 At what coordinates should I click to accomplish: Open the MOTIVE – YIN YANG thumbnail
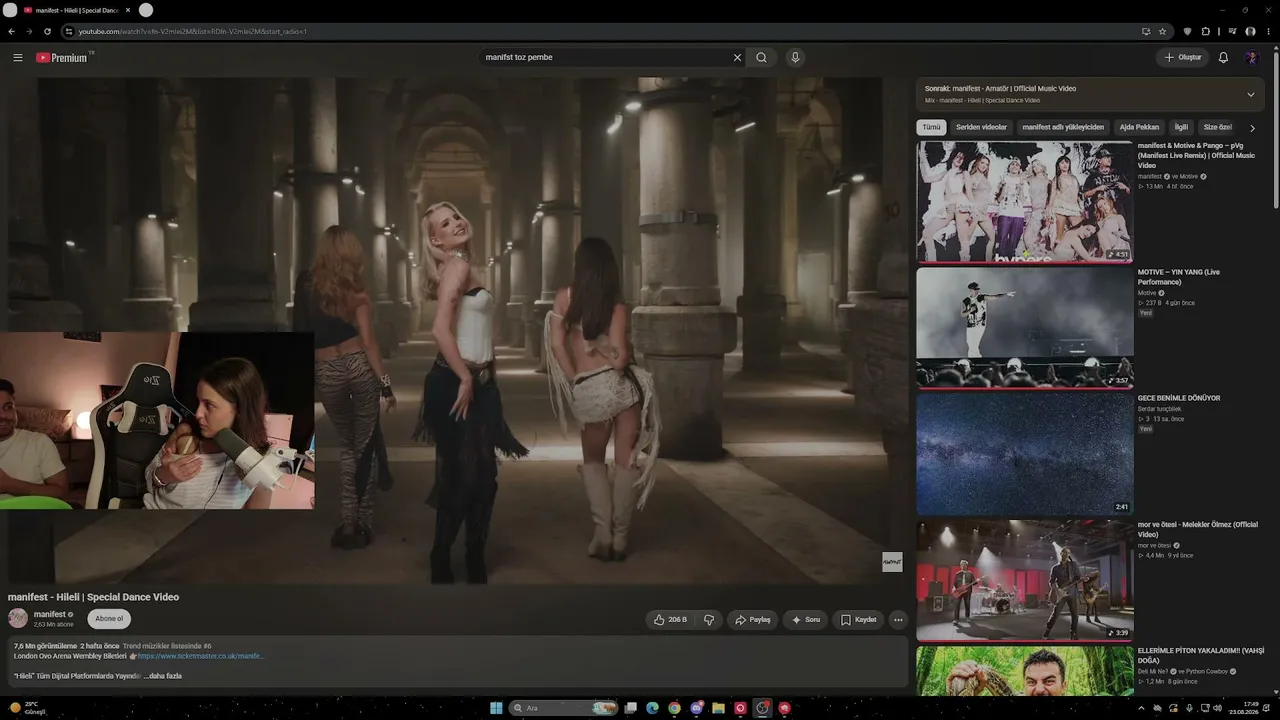pyautogui.click(x=1025, y=327)
